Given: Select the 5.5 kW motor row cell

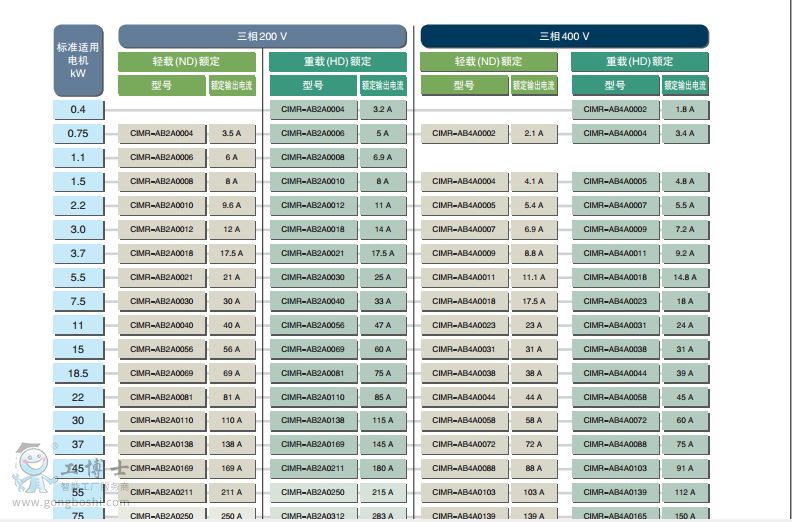Looking at the screenshot, I should [x=78, y=277].
